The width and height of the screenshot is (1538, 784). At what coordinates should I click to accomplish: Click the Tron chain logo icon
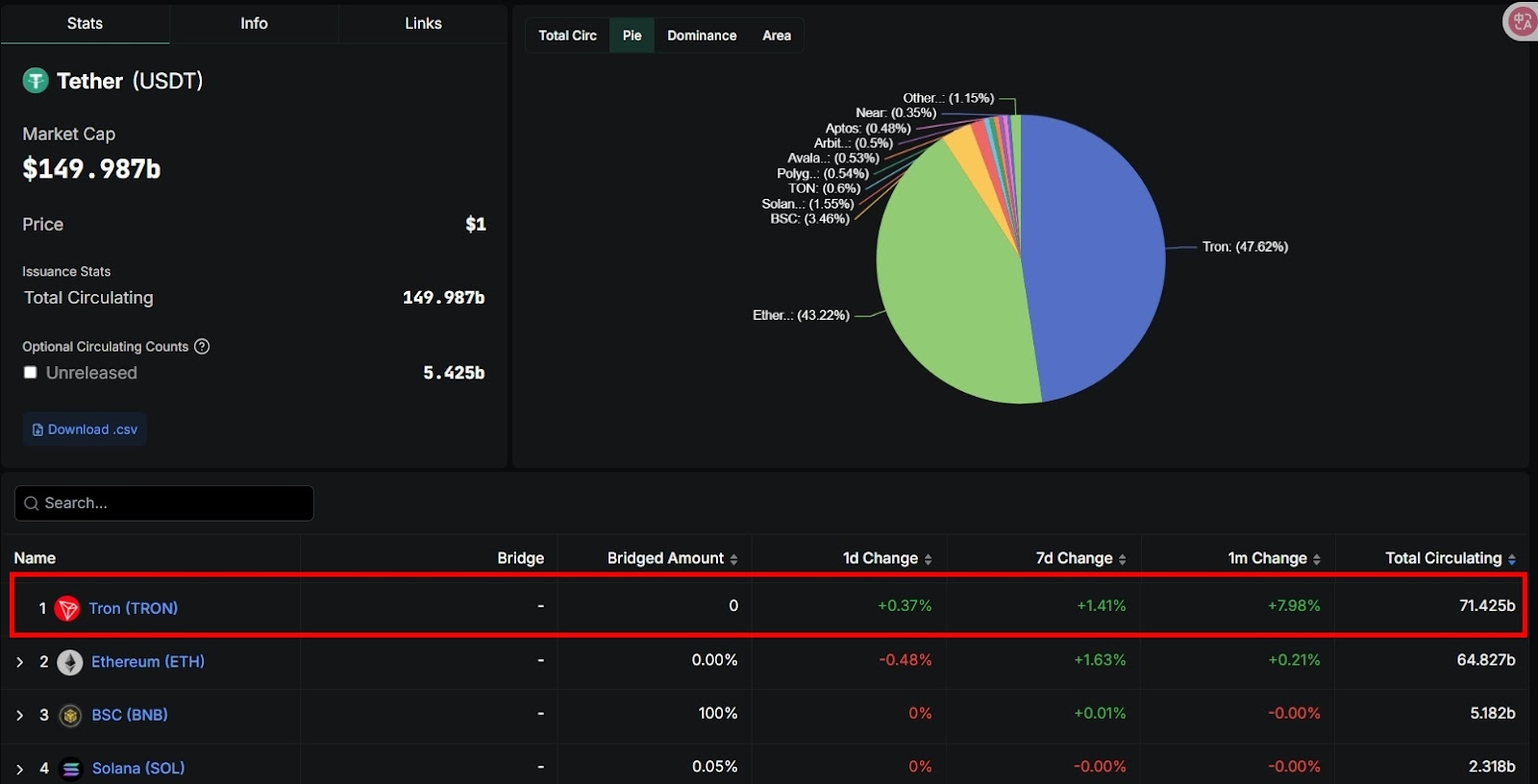click(67, 608)
